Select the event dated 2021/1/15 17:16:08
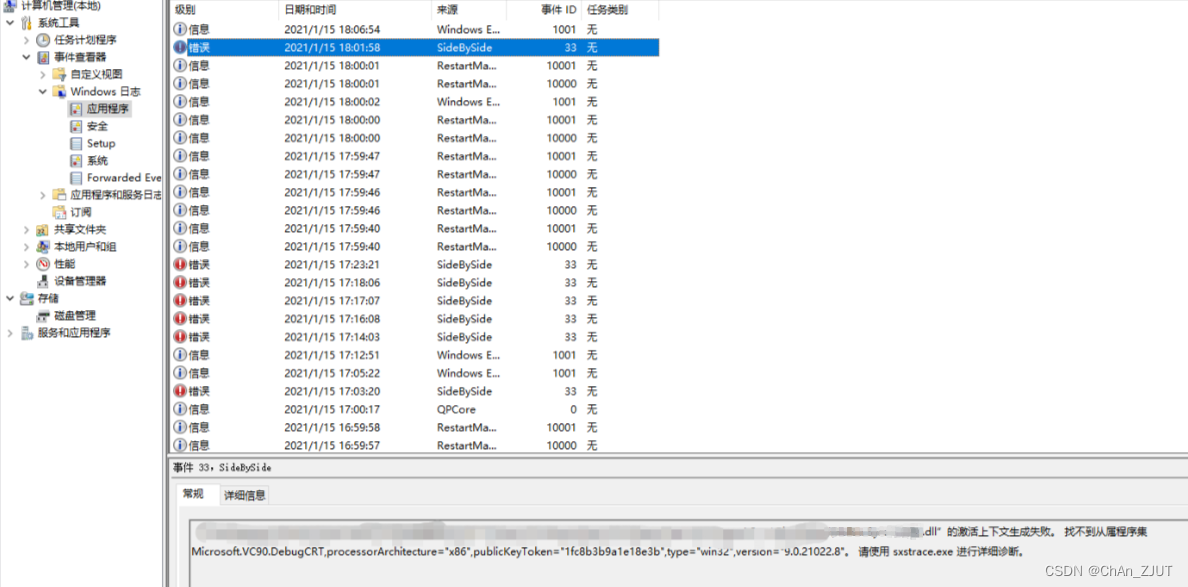 [x=414, y=319]
